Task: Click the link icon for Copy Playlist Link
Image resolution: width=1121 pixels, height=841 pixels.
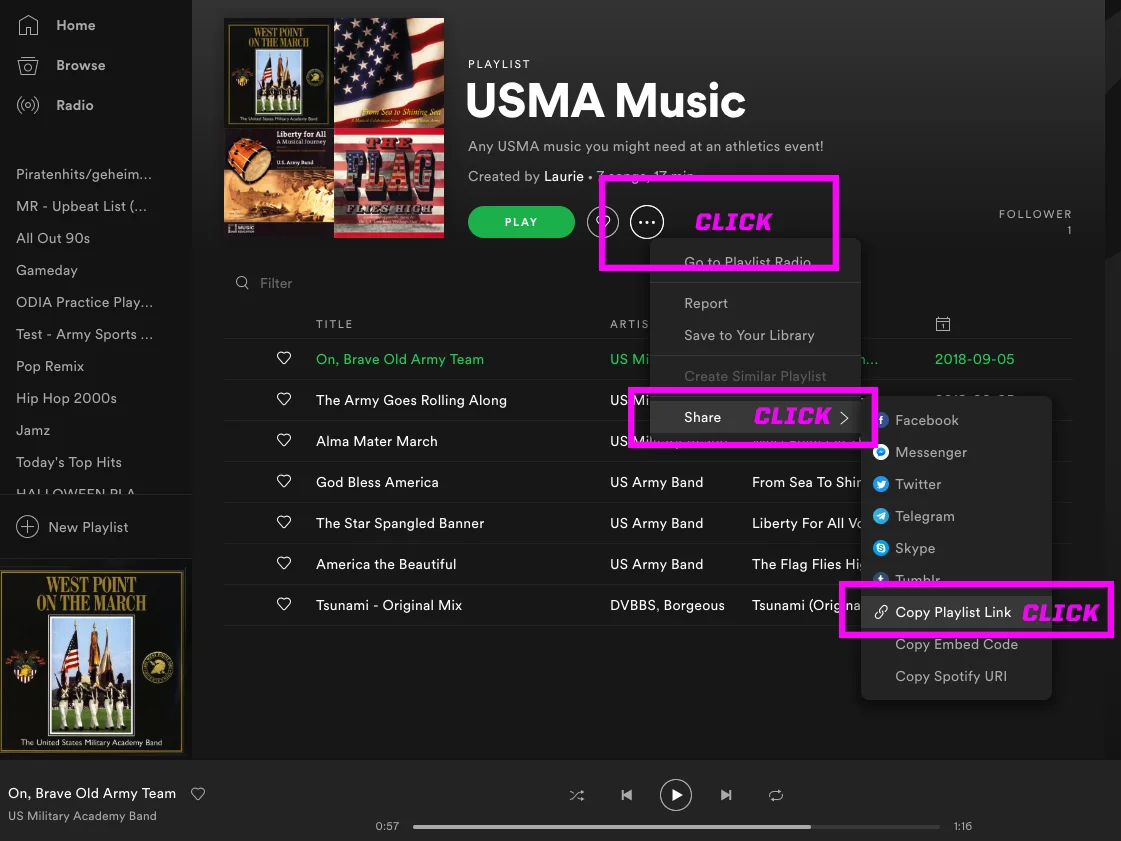Action: tap(881, 612)
